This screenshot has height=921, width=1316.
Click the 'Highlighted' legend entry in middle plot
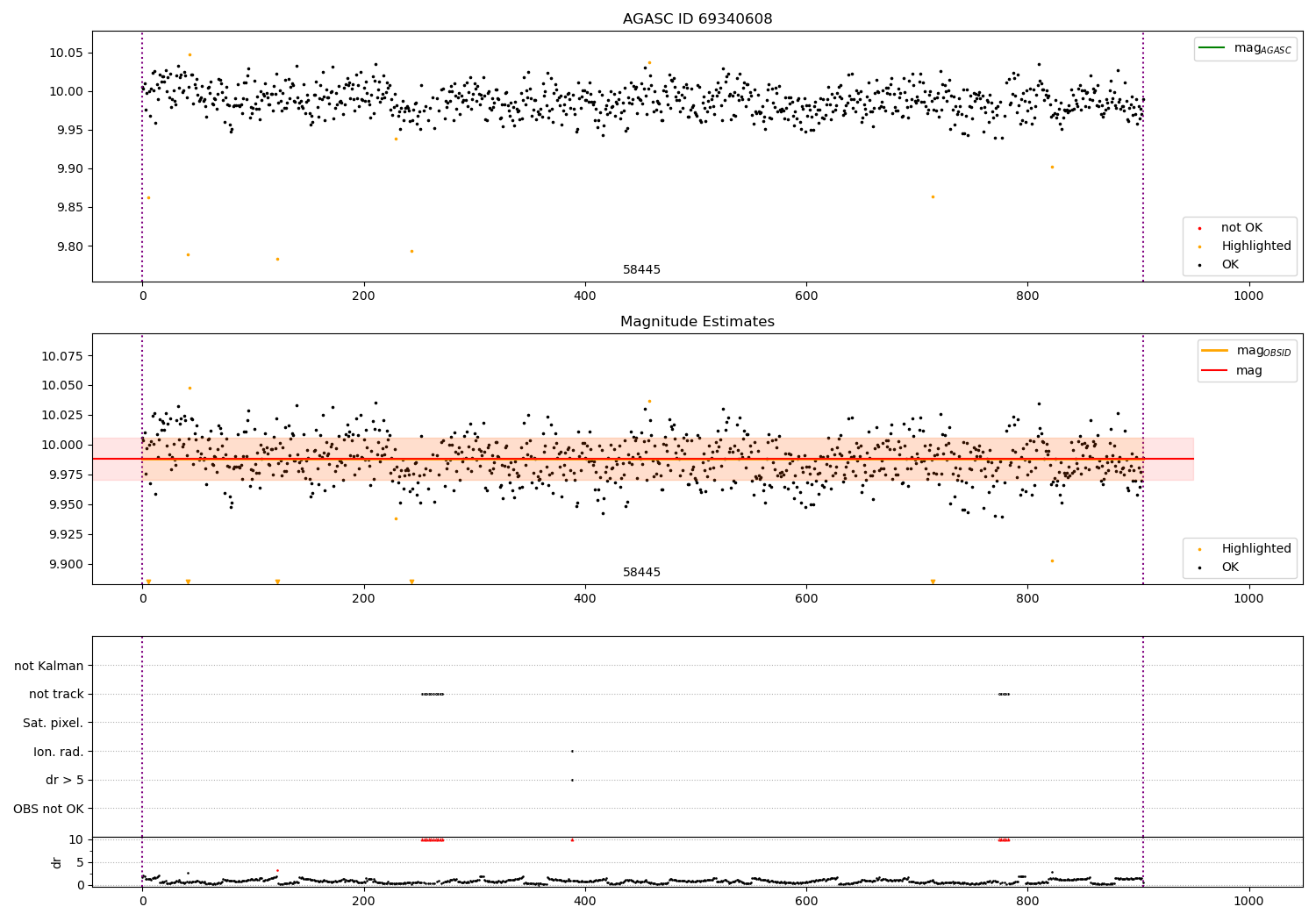(x=1239, y=549)
